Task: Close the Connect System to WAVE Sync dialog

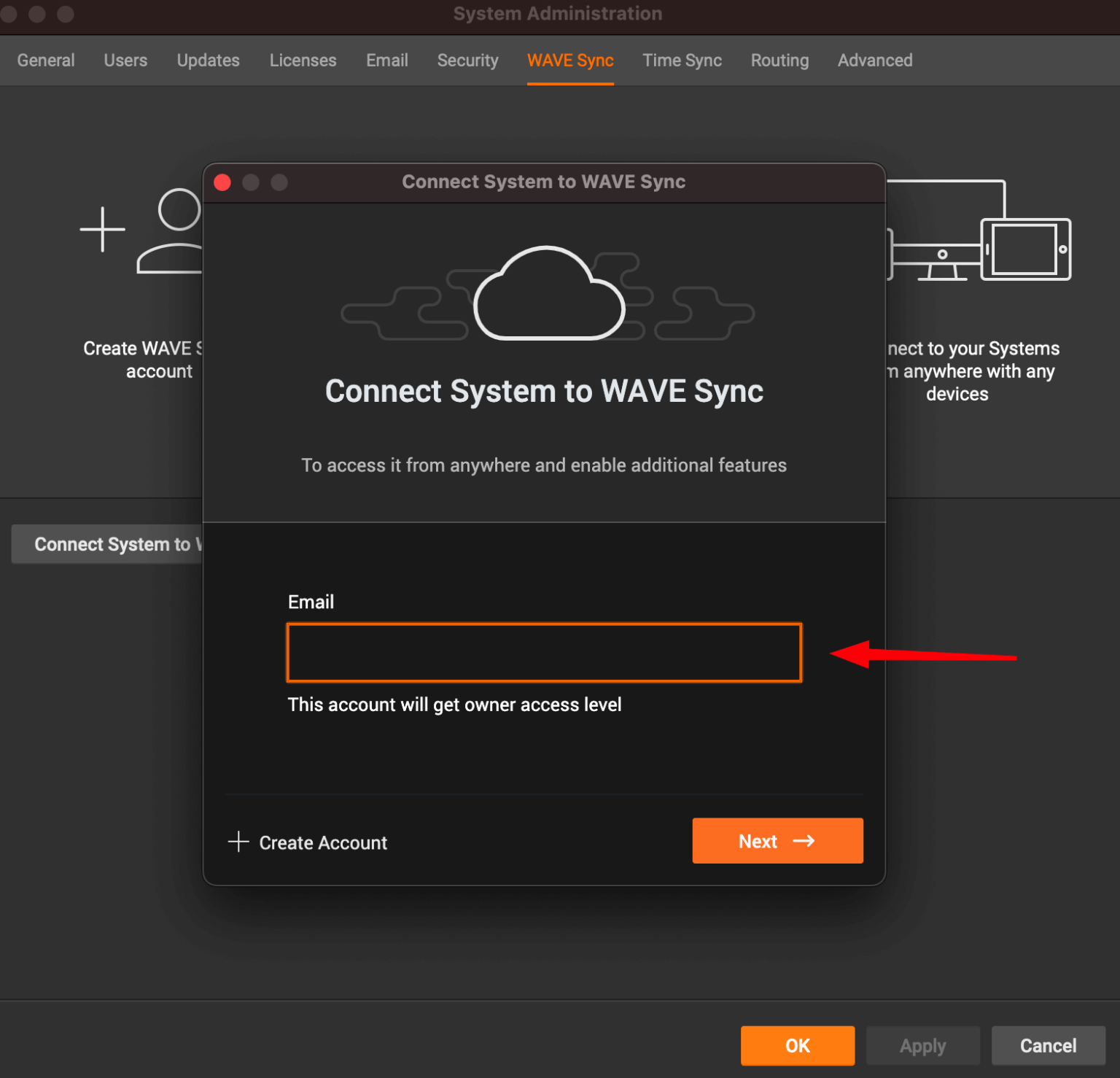Action: click(x=222, y=182)
